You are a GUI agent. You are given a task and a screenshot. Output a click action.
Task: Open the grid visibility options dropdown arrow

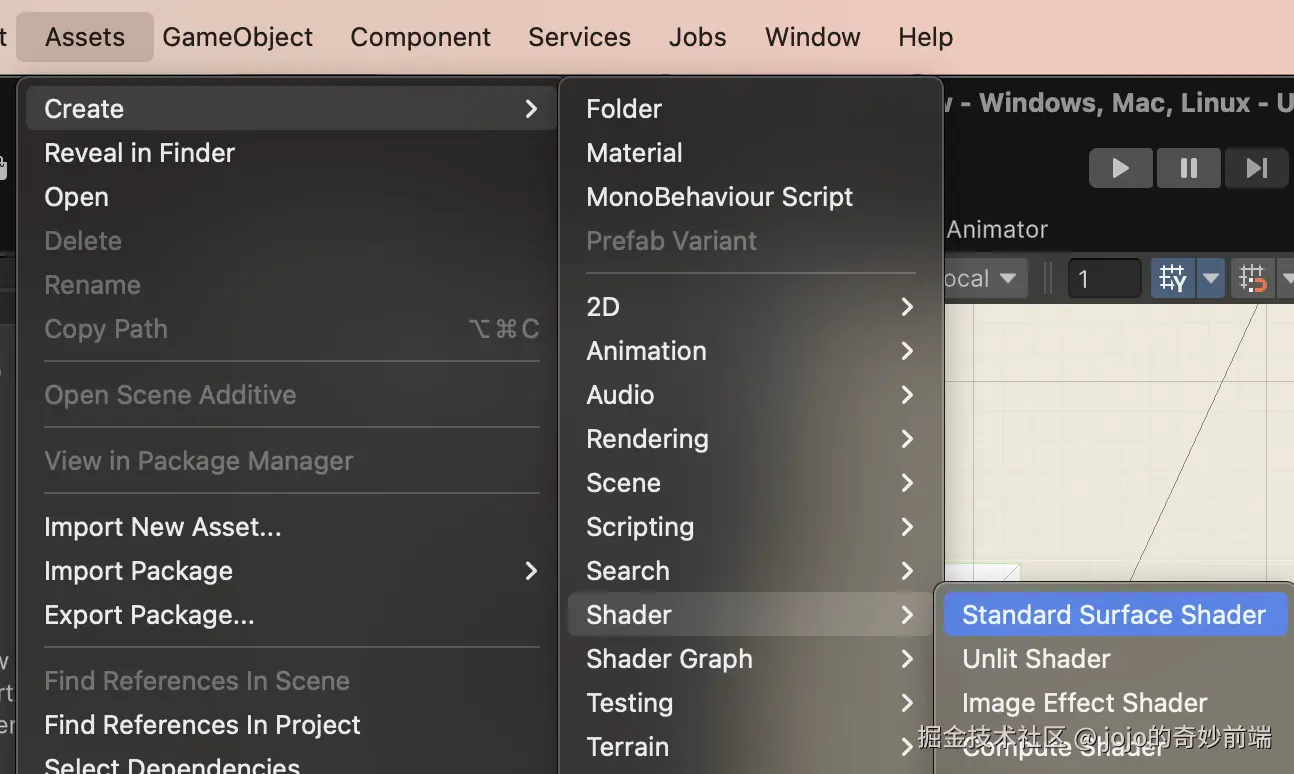[1211, 278]
